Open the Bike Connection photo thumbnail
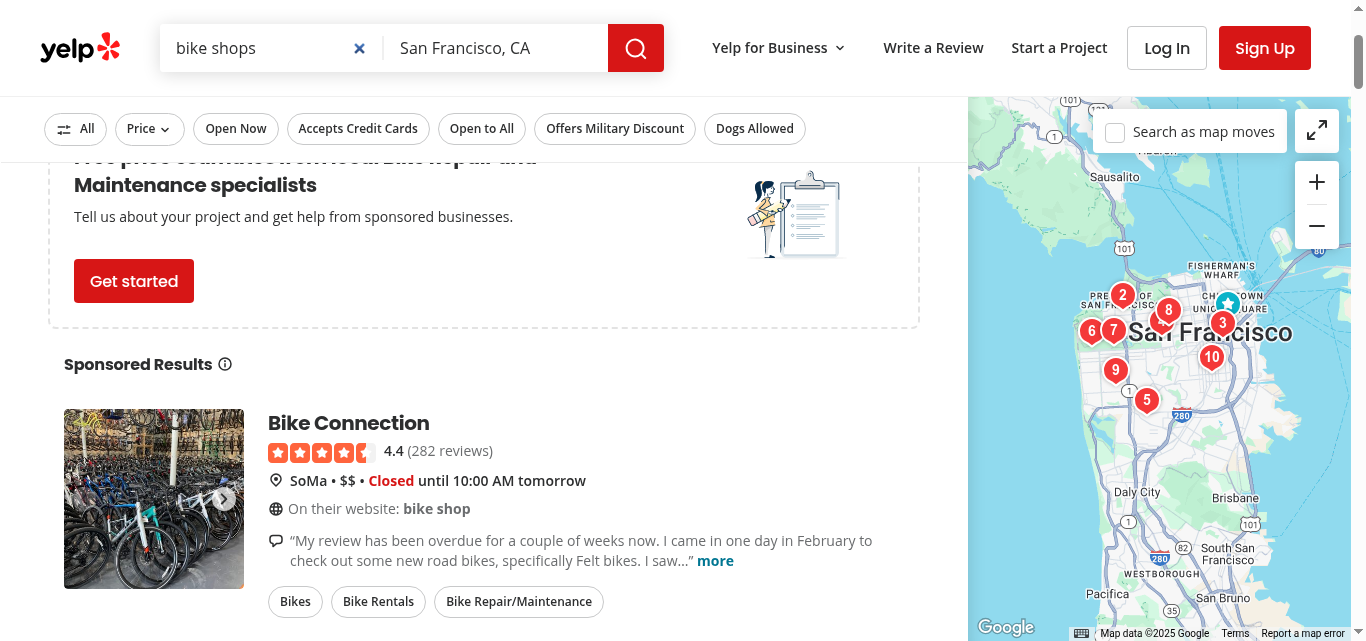The height and width of the screenshot is (641, 1366). [154, 499]
